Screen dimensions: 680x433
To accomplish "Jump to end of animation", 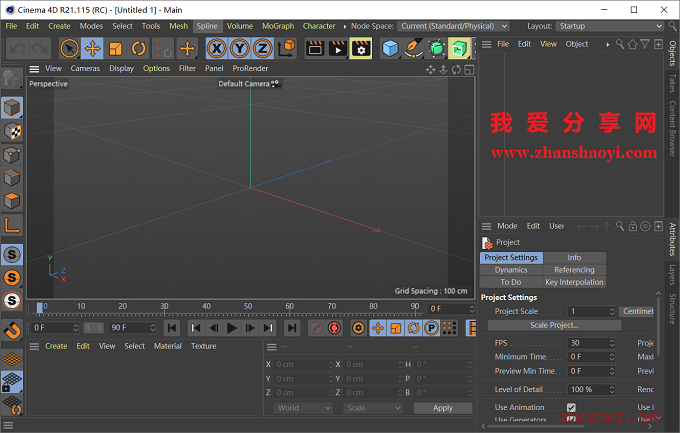I will pos(292,328).
